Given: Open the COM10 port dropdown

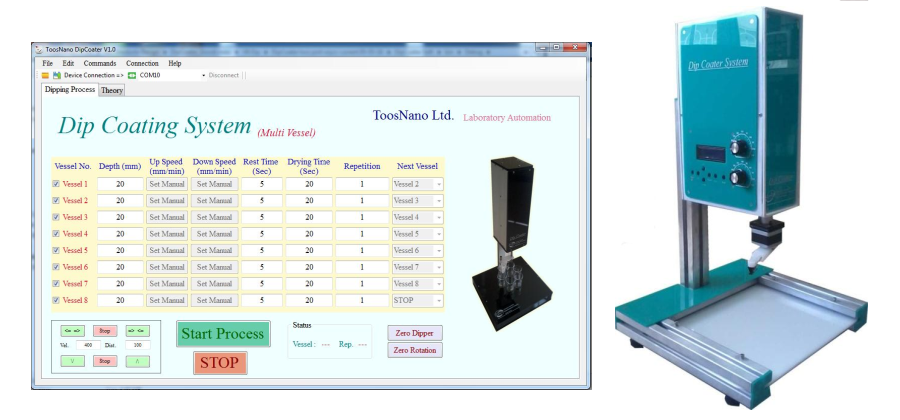Looking at the screenshot, I should pos(203,75).
